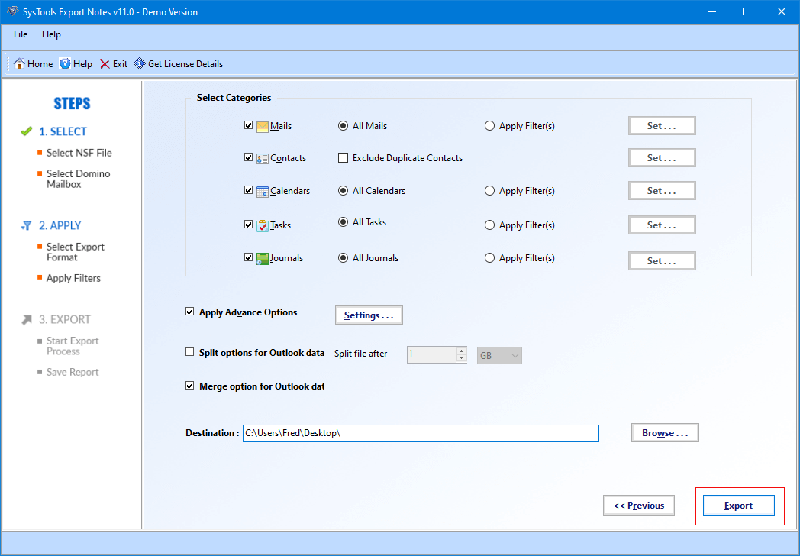This screenshot has height=556, width=800.
Task: Enable Split options for Outlook data
Action: (x=189, y=351)
